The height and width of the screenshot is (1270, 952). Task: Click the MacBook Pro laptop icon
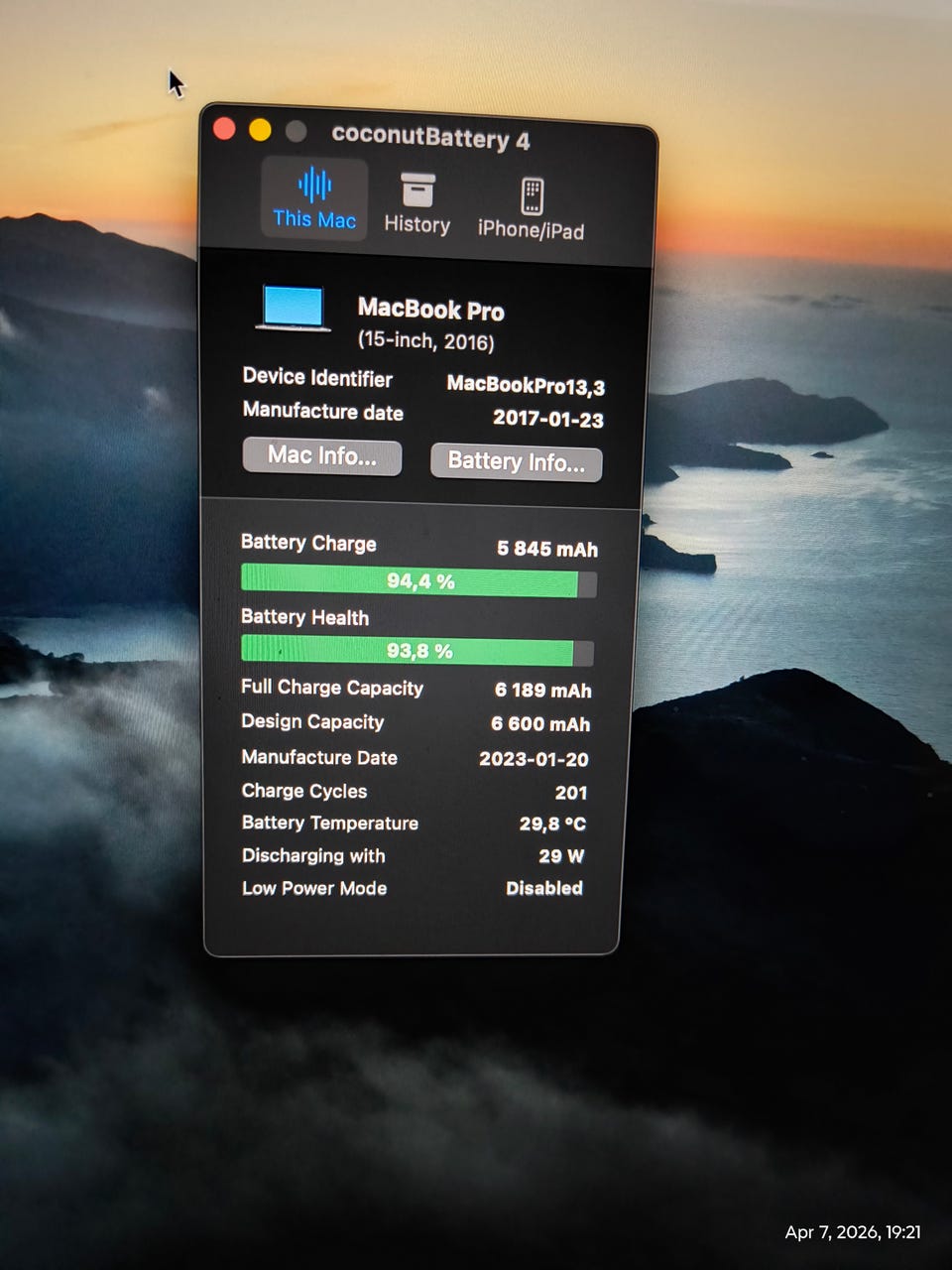(294, 309)
